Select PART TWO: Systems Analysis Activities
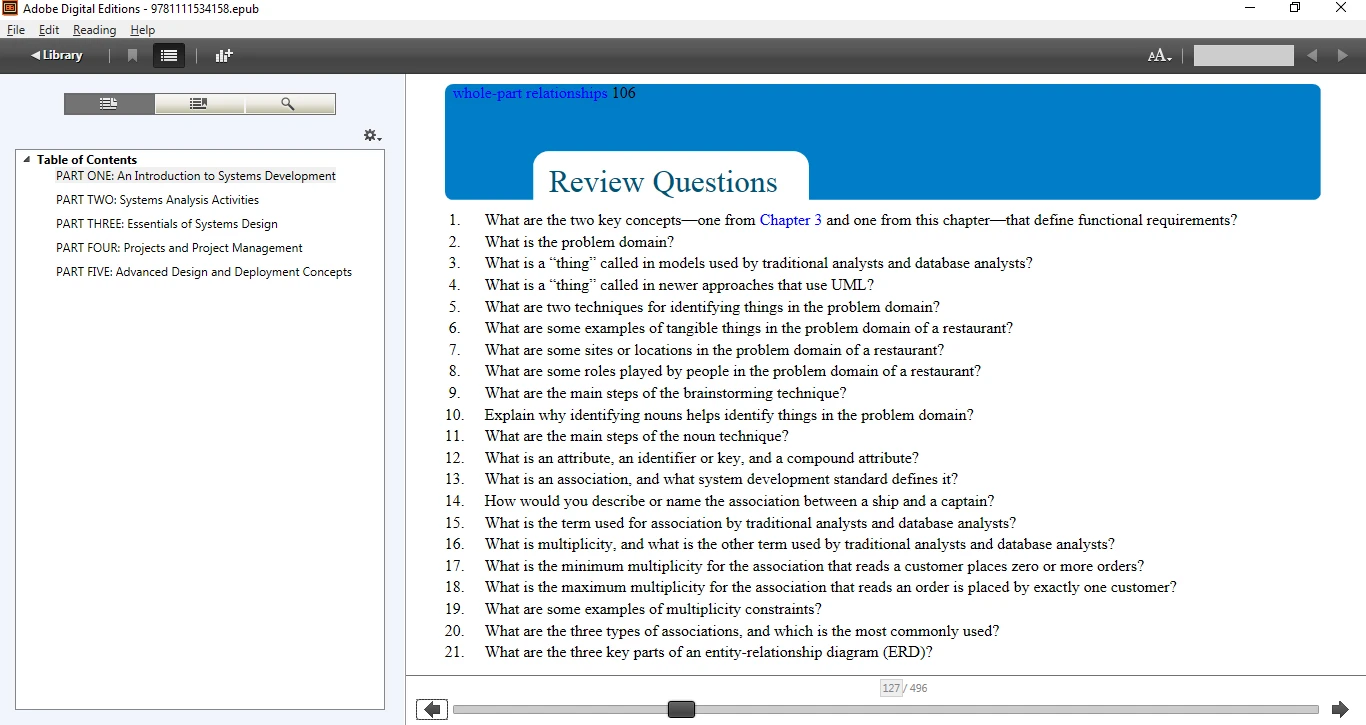The height and width of the screenshot is (725, 1366). coord(157,200)
